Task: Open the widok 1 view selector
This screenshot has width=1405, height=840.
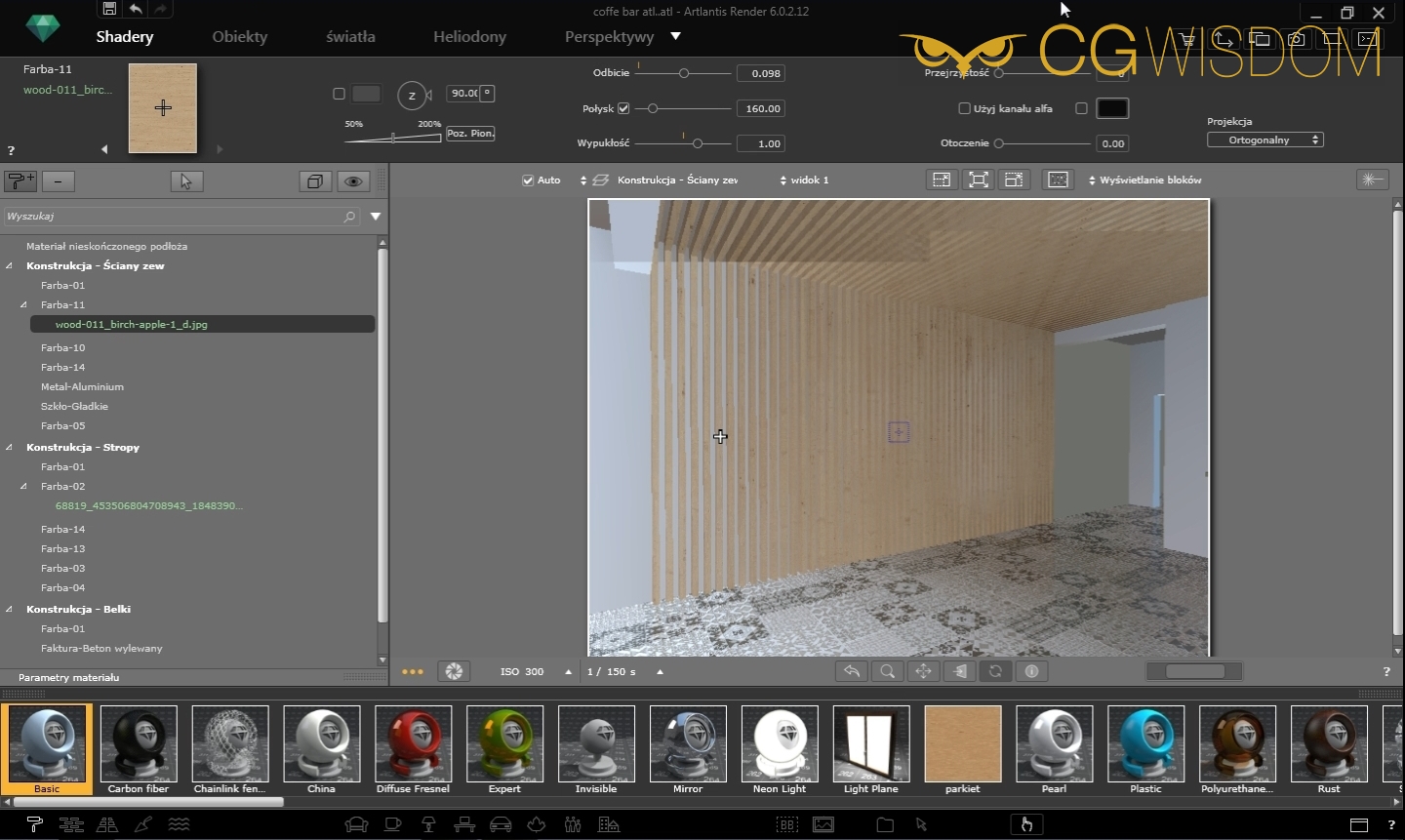Action: (x=804, y=180)
